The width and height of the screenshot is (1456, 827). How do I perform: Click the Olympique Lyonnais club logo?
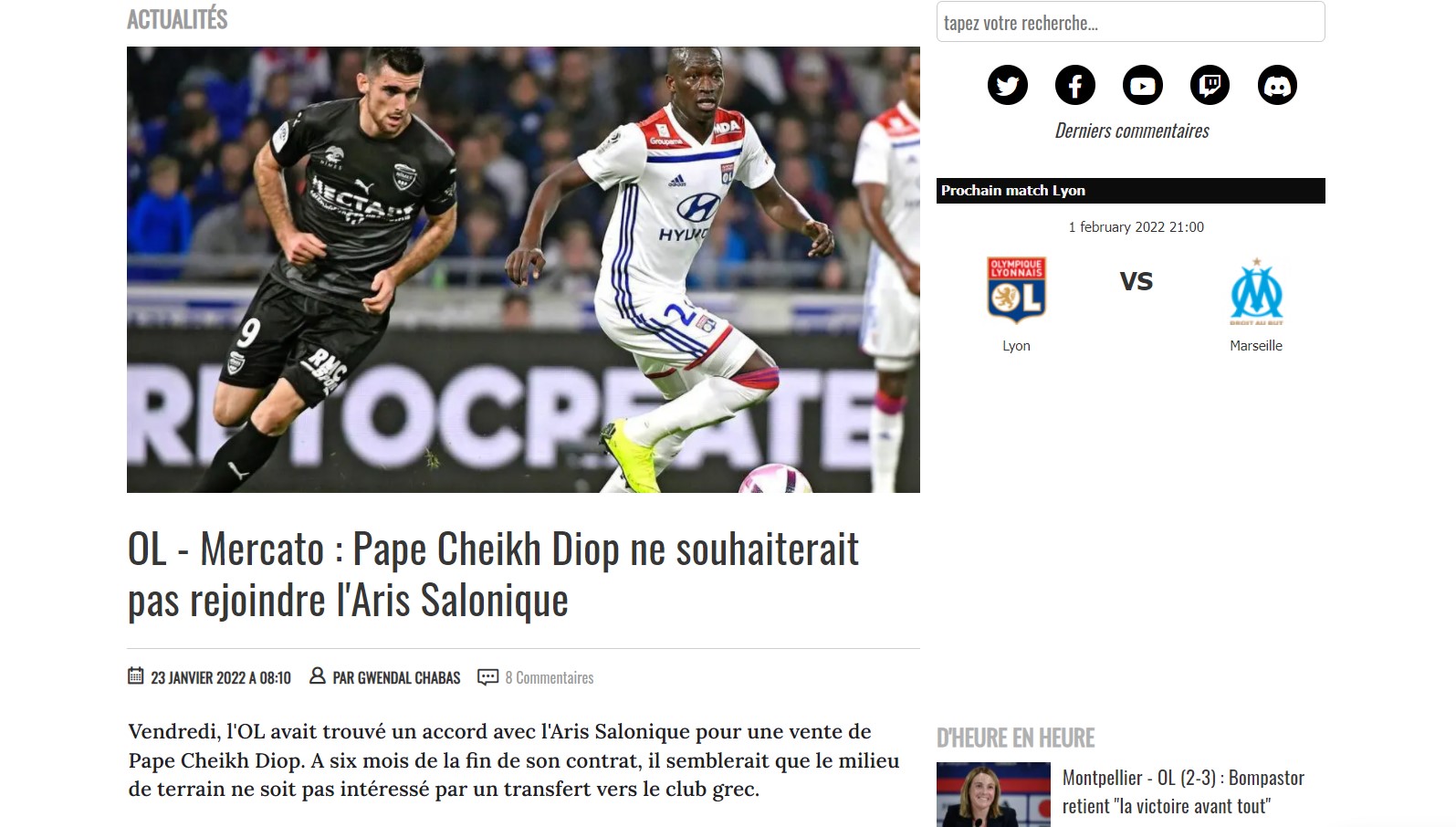(x=1016, y=290)
